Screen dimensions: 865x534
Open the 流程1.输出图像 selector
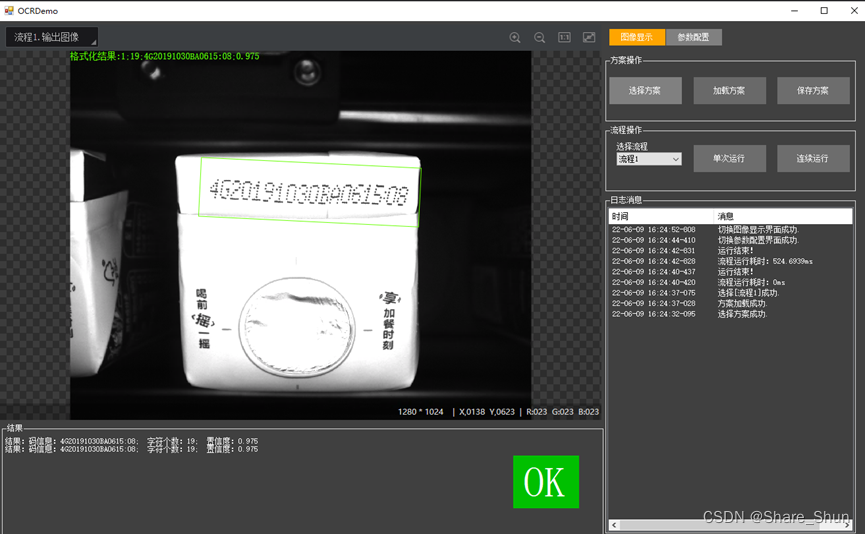pos(52,37)
